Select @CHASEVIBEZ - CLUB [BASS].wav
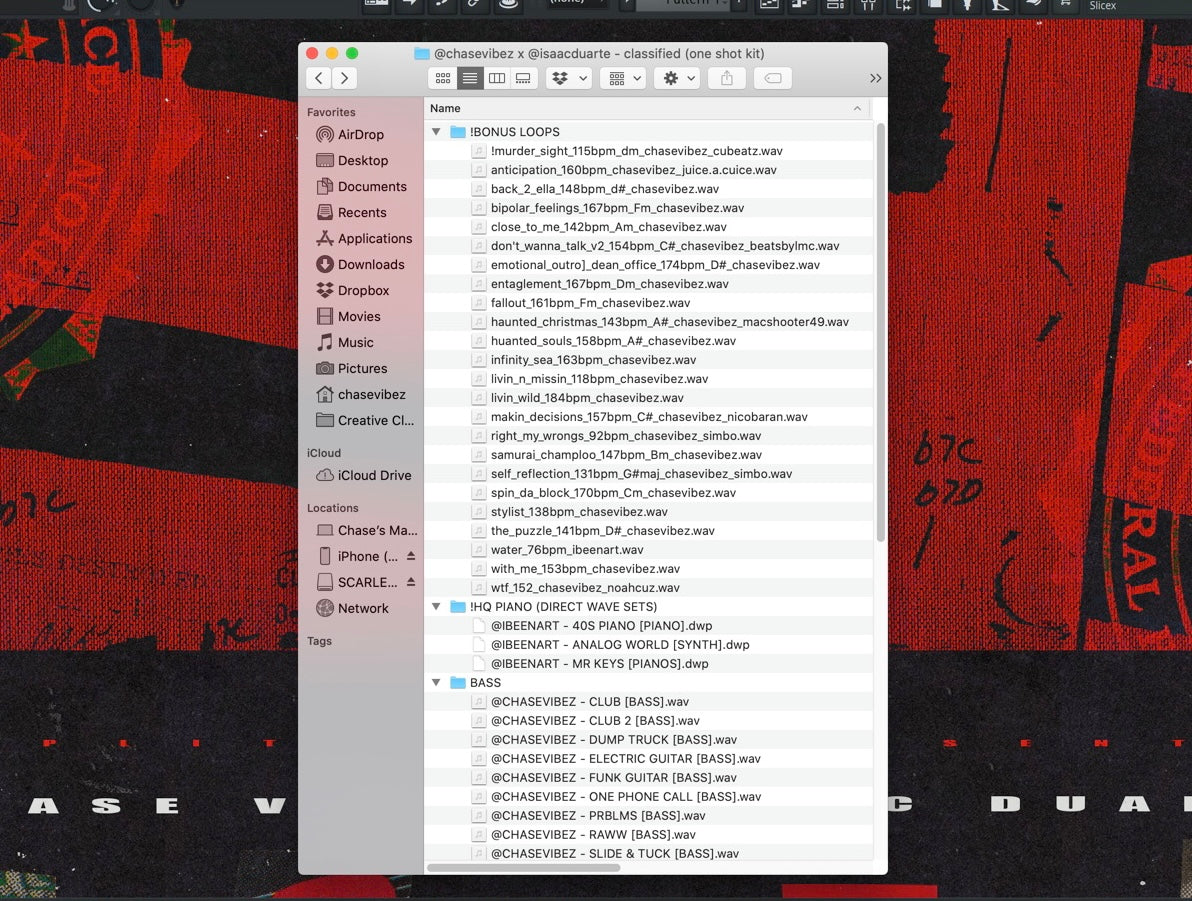 click(x=648, y=702)
